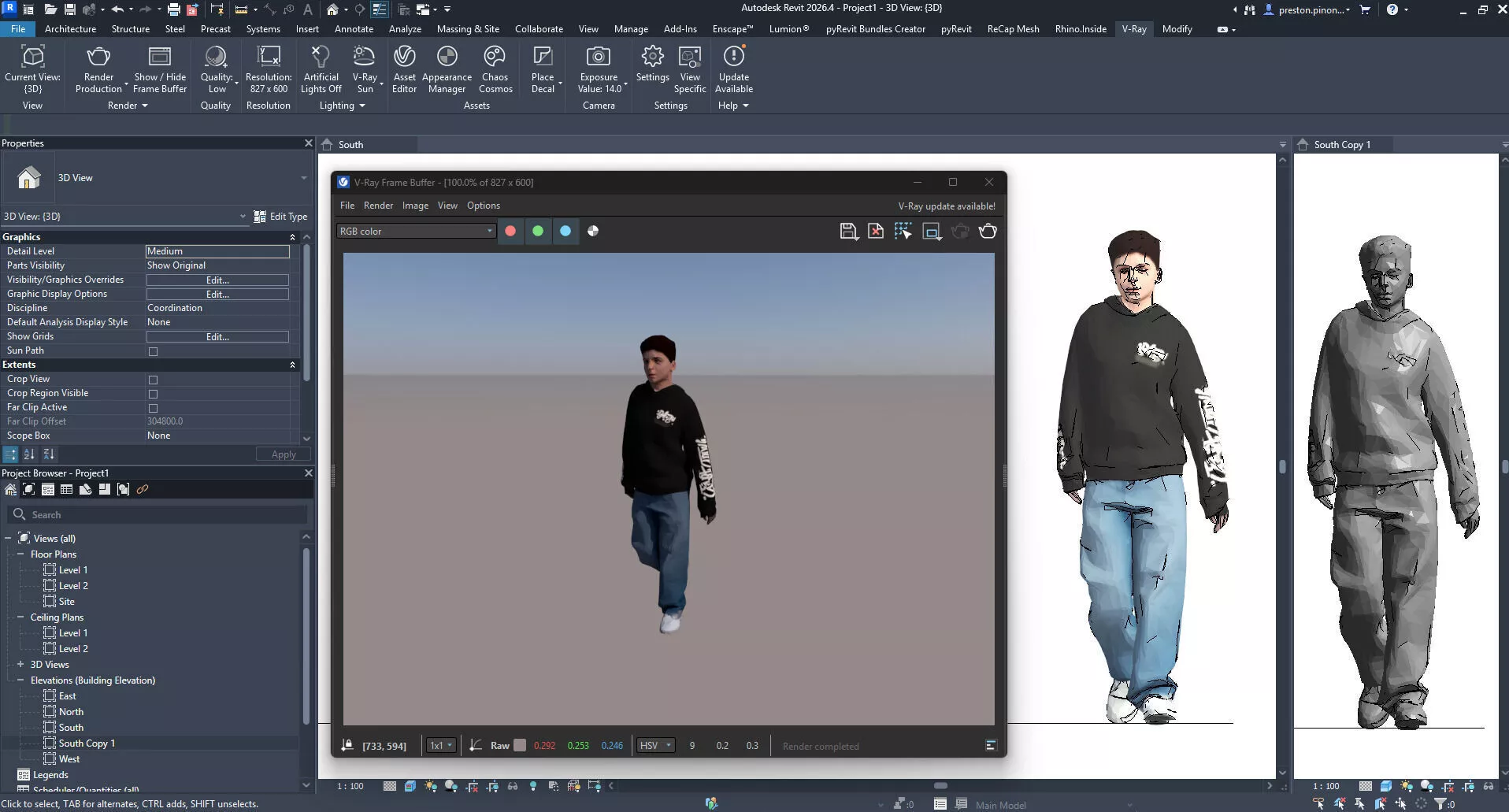The width and height of the screenshot is (1509, 812).
Task: Enable the Crop View checkbox
Action: coord(153,380)
